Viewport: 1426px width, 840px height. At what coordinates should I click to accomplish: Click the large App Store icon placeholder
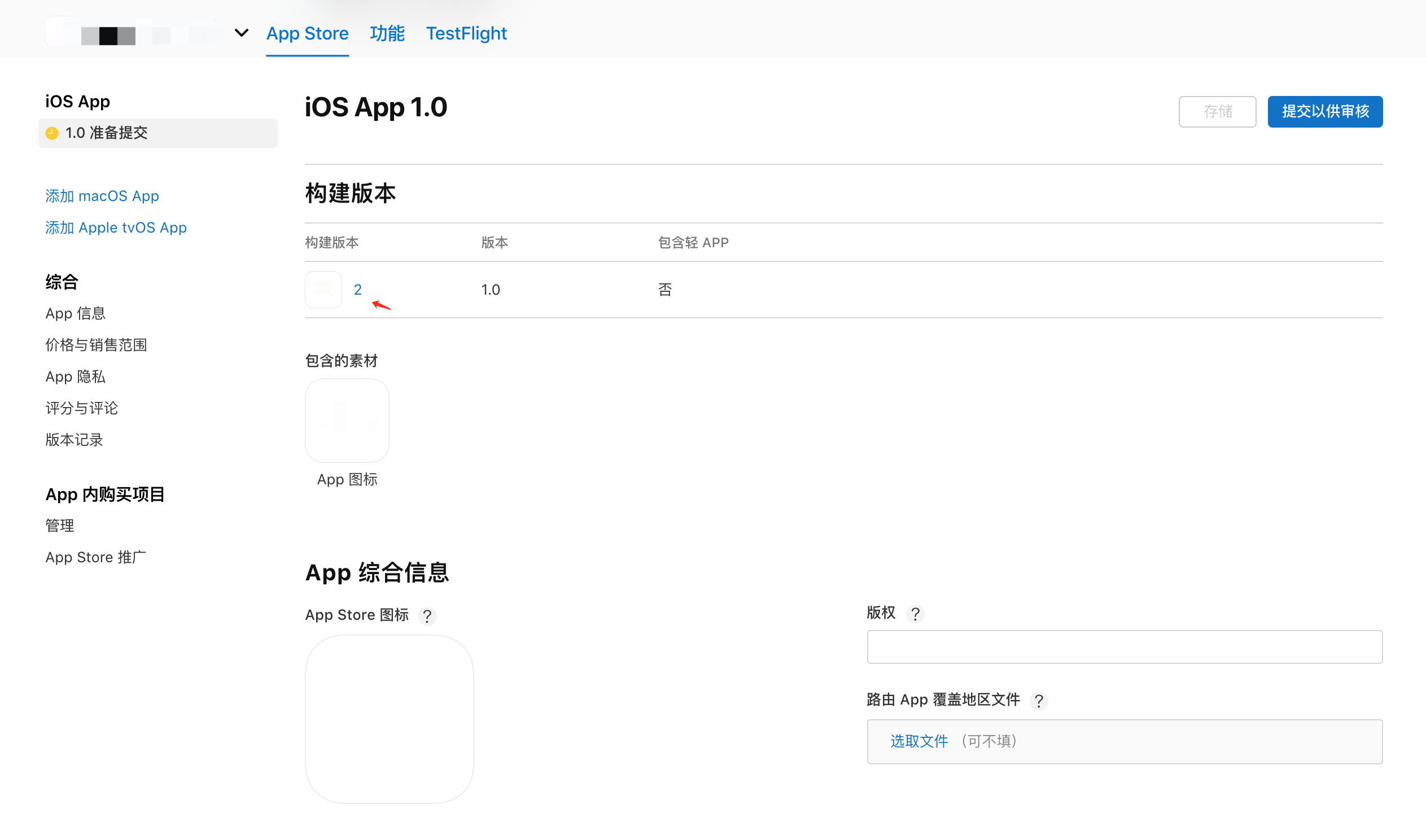point(390,719)
